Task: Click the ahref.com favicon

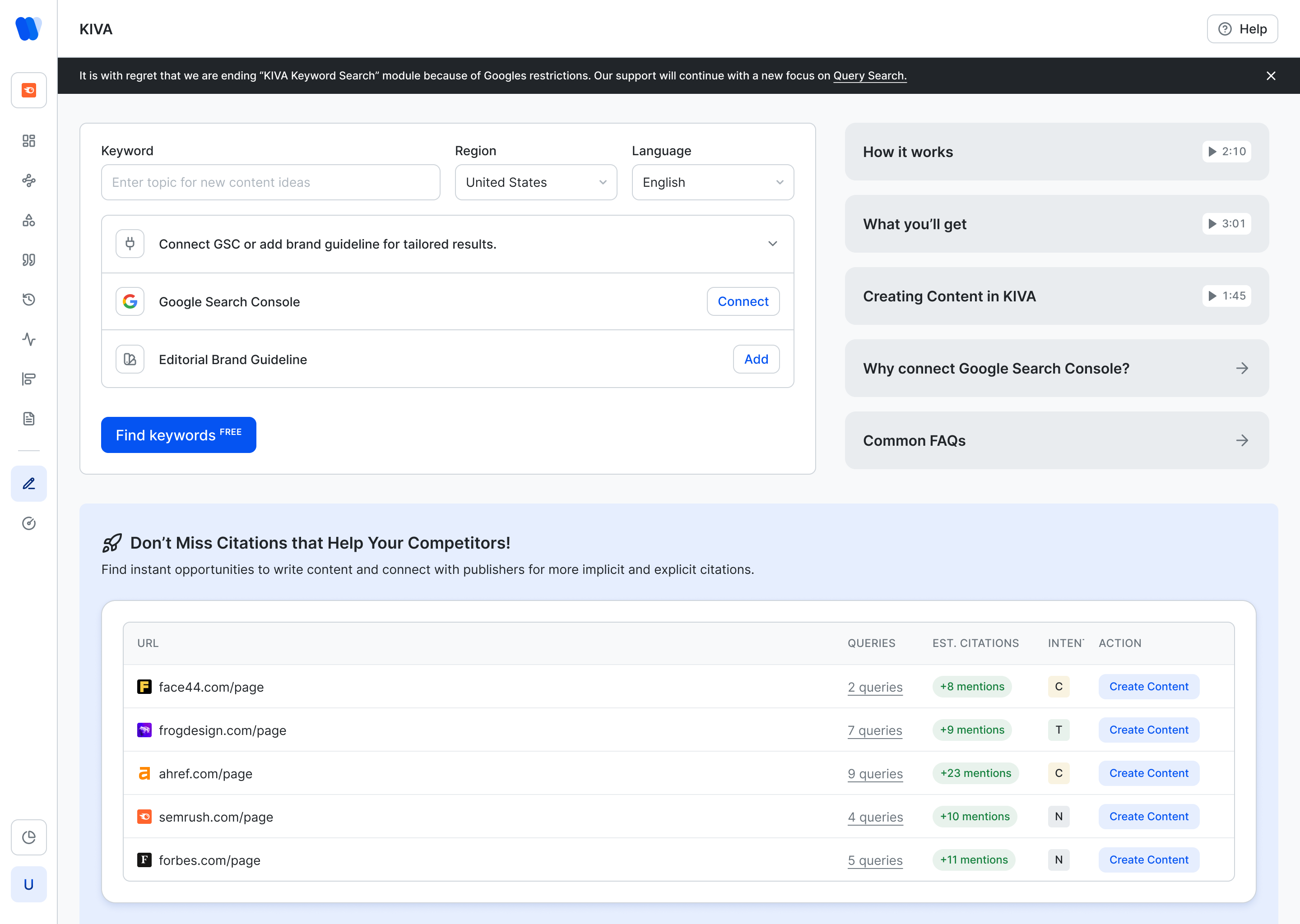Action: [x=144, y=773]
